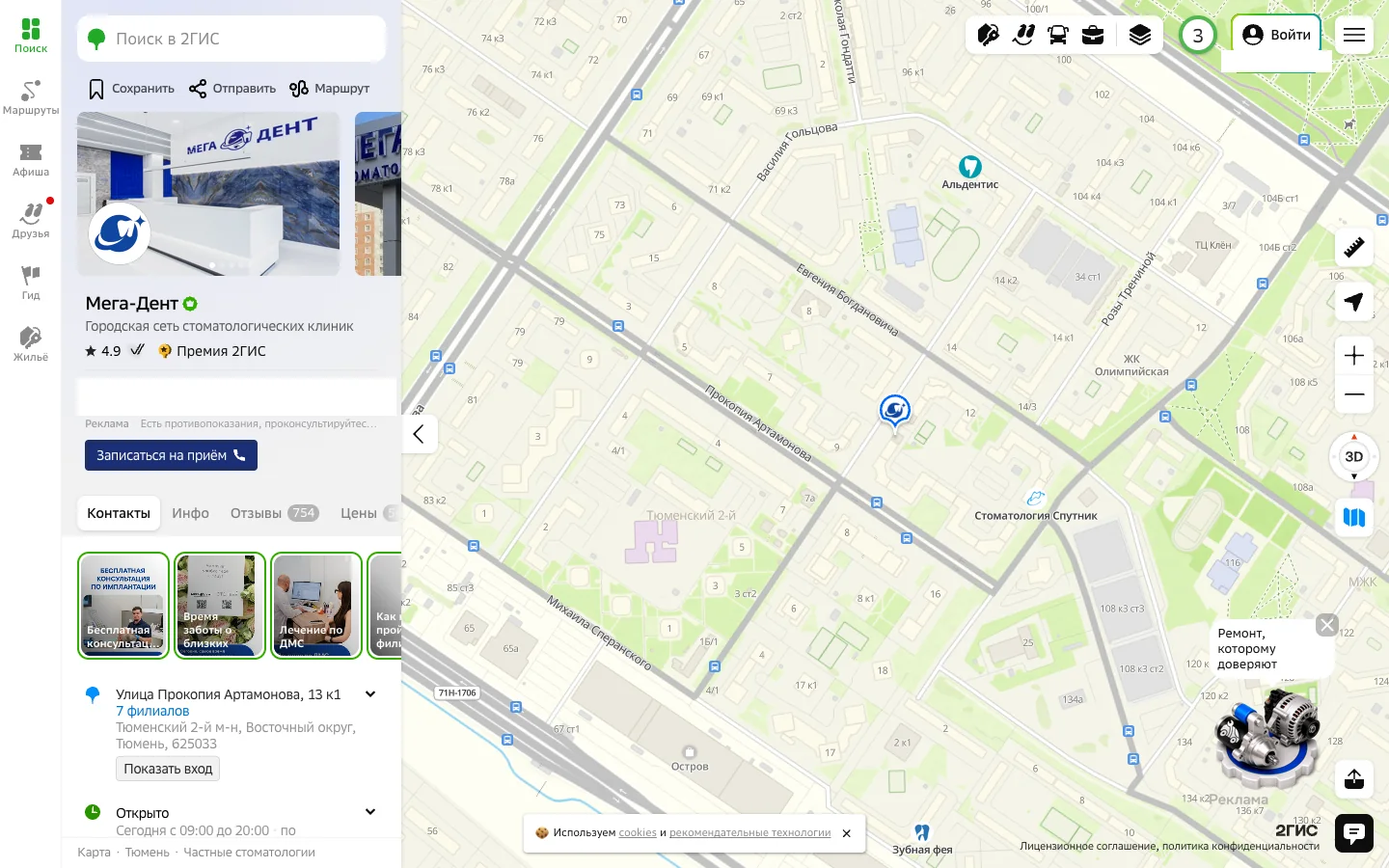
Task: Click the briefcase icon in map toolbar
Action: coord(1093,36)
